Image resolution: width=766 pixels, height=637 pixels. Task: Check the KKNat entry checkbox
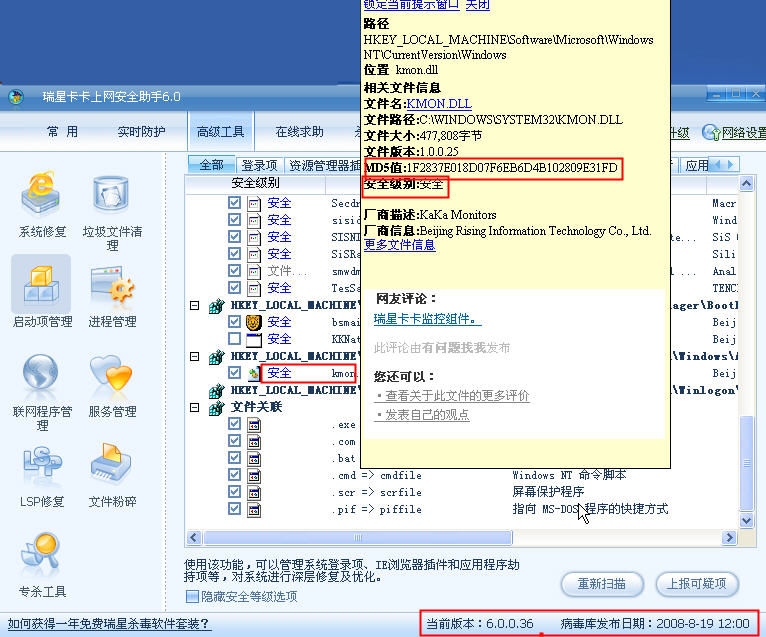point(234,339)
